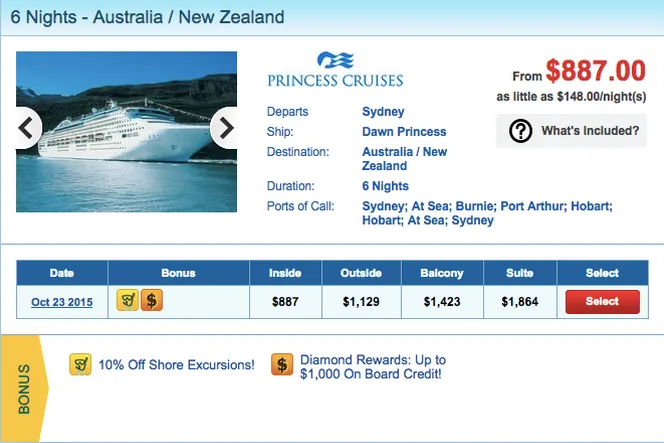Click the yellow BONUS side tab
Image resolution: width=664 pixels, height=443 pixels.
22,387
